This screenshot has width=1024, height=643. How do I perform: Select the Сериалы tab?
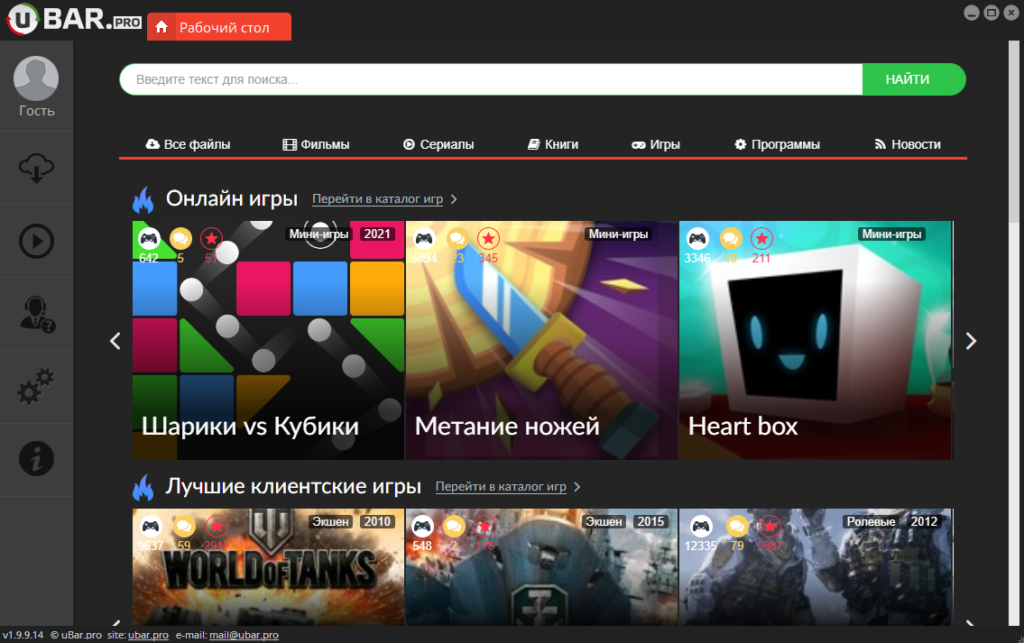(438, 144)
